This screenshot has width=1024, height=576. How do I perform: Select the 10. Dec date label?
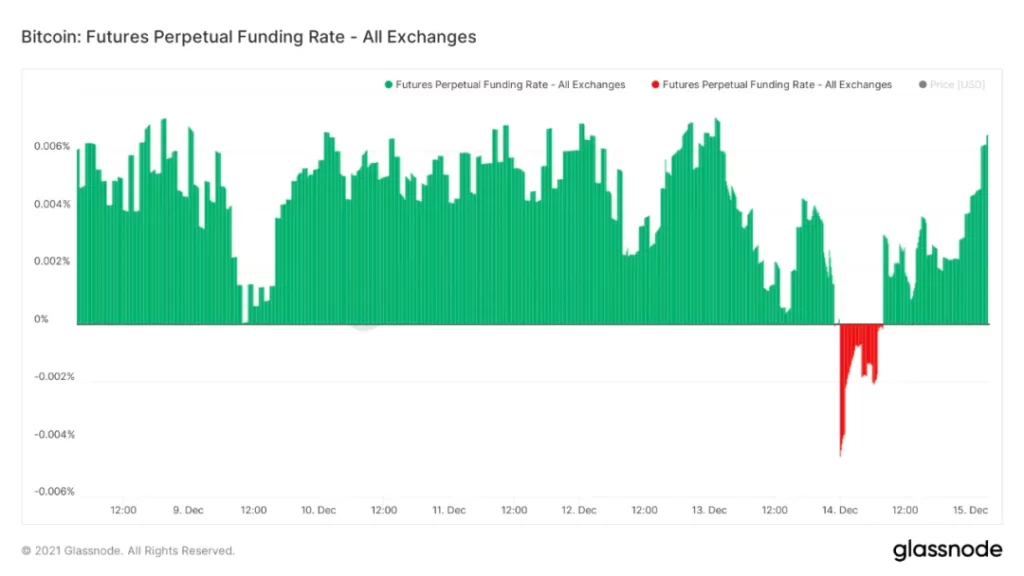318,510
